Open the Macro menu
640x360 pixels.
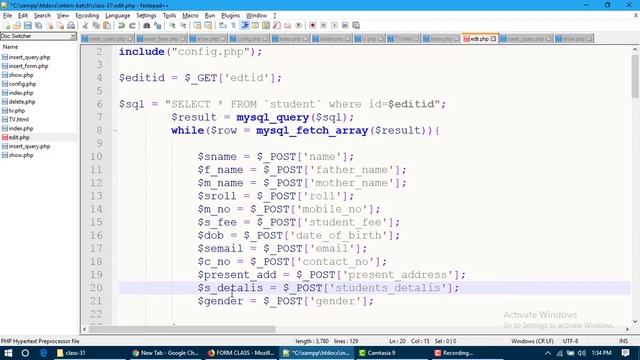tap(190, 16)
